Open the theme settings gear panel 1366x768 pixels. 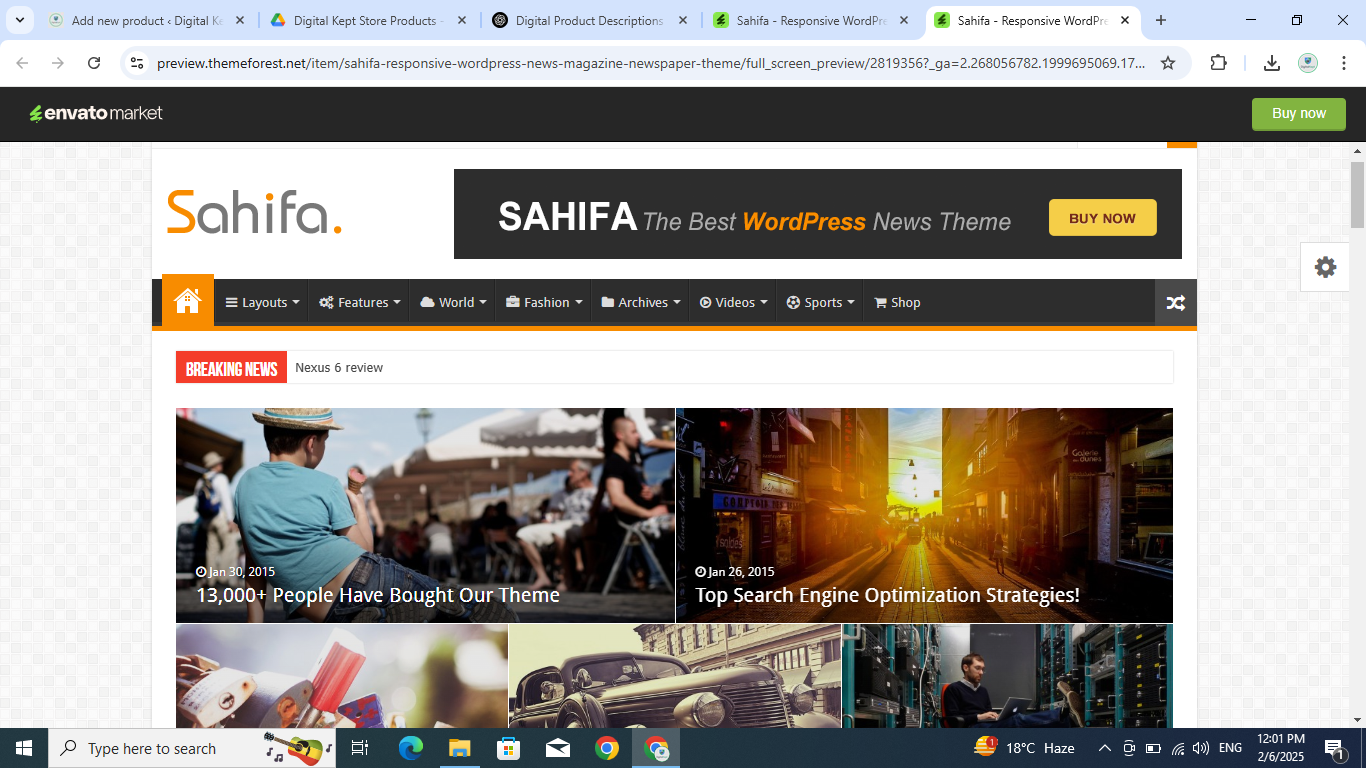(x=1325, y=267)
